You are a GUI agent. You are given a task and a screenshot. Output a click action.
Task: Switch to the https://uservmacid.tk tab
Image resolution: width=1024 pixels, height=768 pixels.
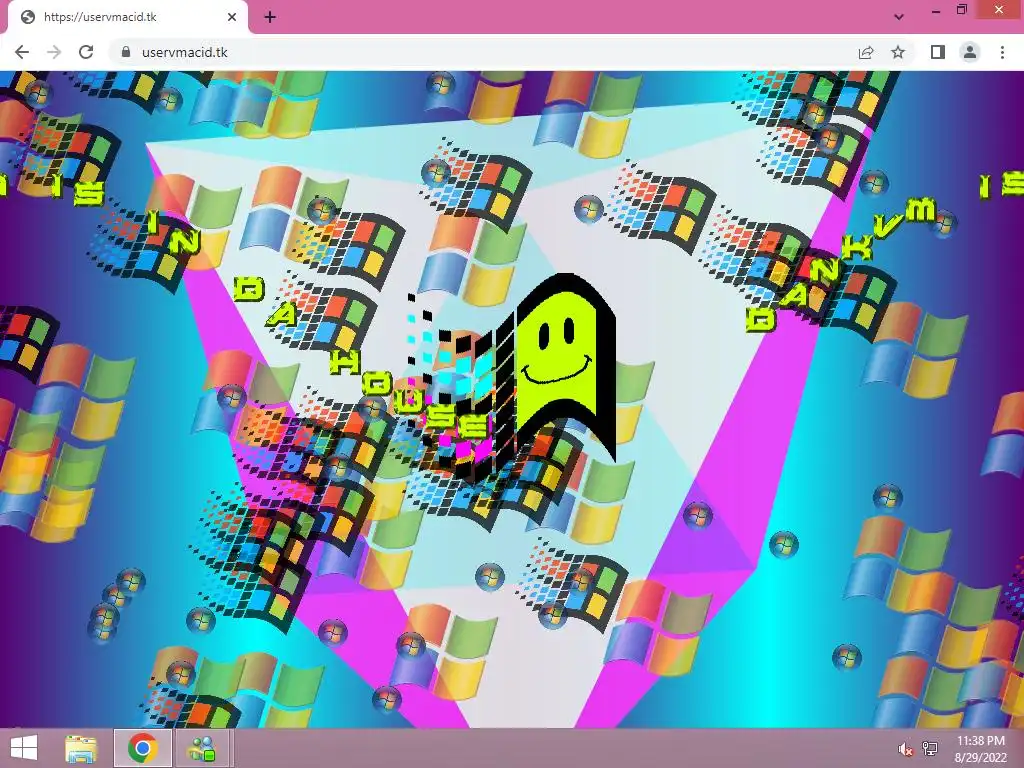(x=127, y=17)
